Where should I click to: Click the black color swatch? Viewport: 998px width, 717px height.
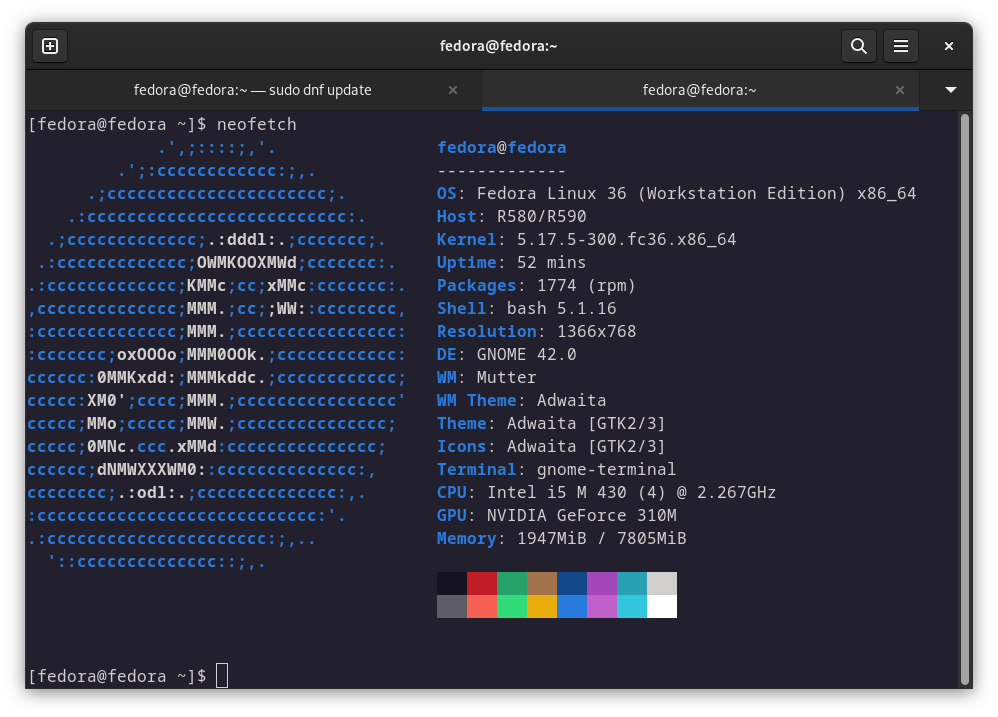tap(452, 583)
